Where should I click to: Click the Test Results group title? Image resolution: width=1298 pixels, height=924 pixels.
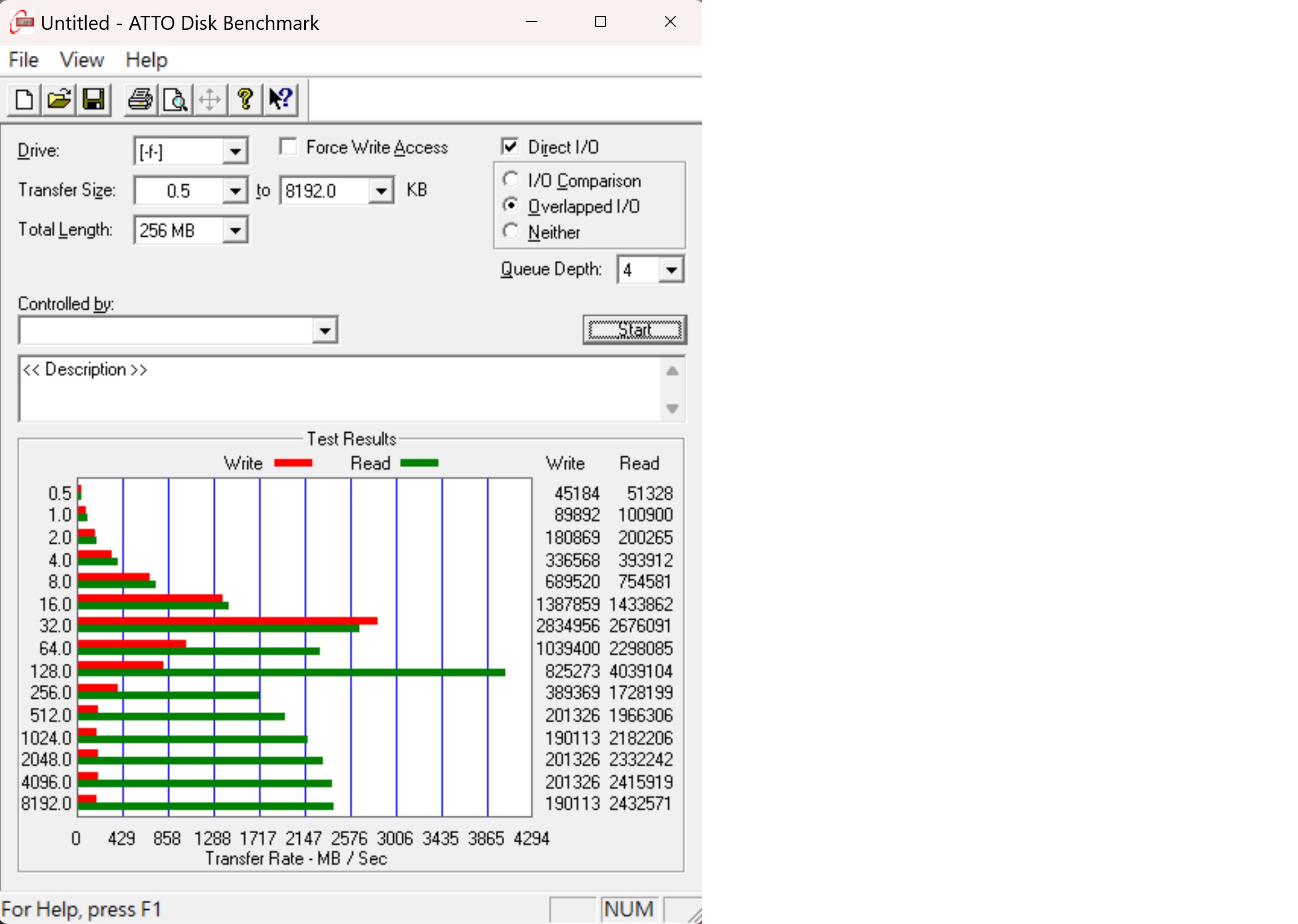pos(352,439)
